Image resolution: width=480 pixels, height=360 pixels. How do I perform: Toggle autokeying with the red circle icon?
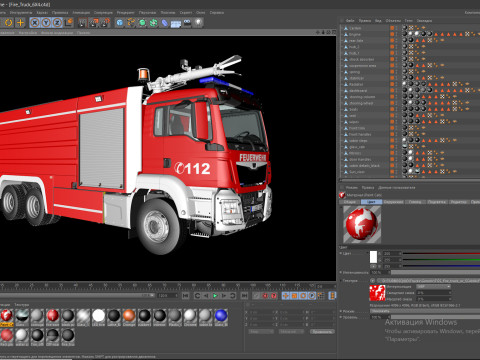(x=265, y=296)
